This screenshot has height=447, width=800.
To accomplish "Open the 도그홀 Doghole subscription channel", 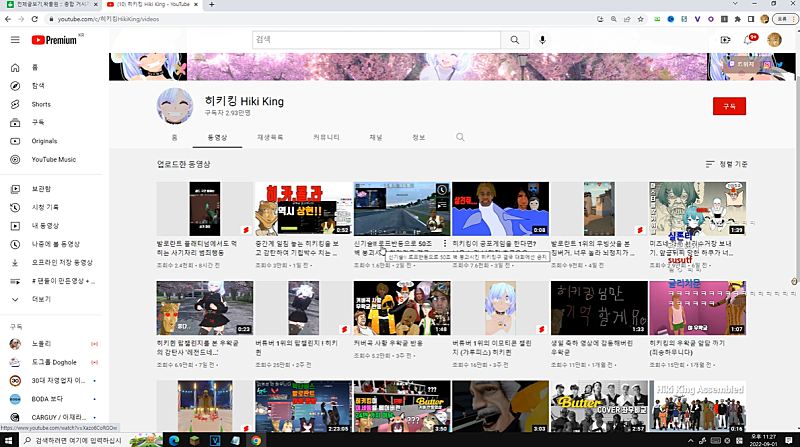I will pyautogui.click(x=51, y=361).
